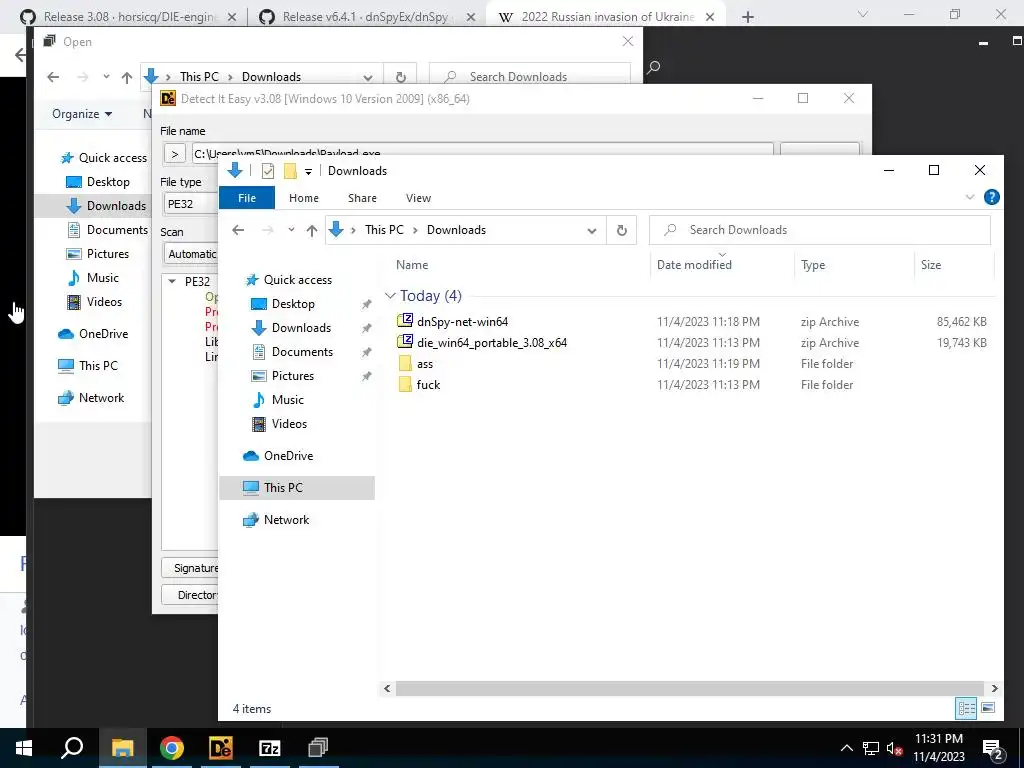This screenshot has height=768, width=1024.
Task: Select Documents in front Explorer nav pane
Action: (302, 351)
